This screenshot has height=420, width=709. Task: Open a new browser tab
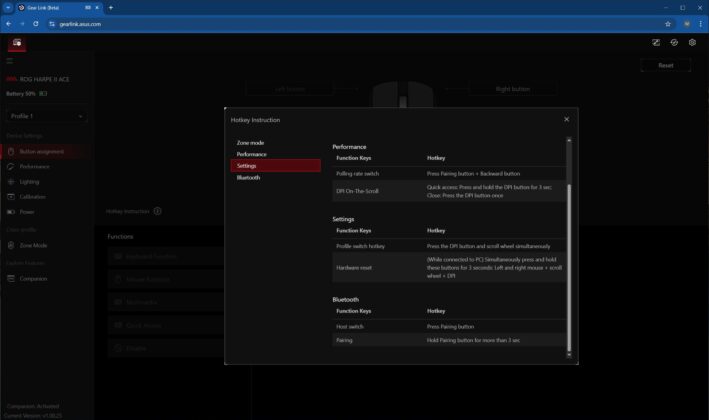(x=111, y=8)
